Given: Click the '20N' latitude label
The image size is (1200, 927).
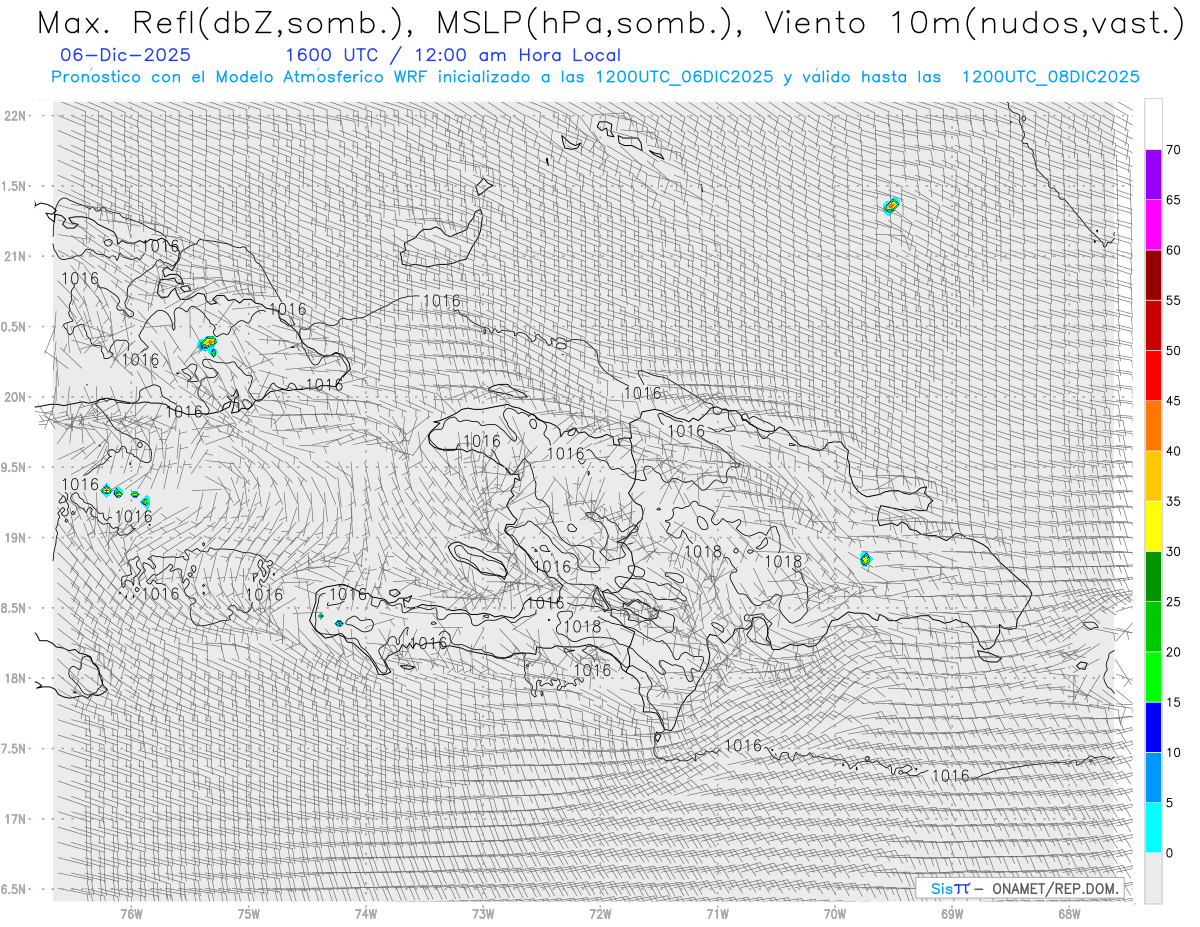Looking at the screenshot, I should (14, 397).
